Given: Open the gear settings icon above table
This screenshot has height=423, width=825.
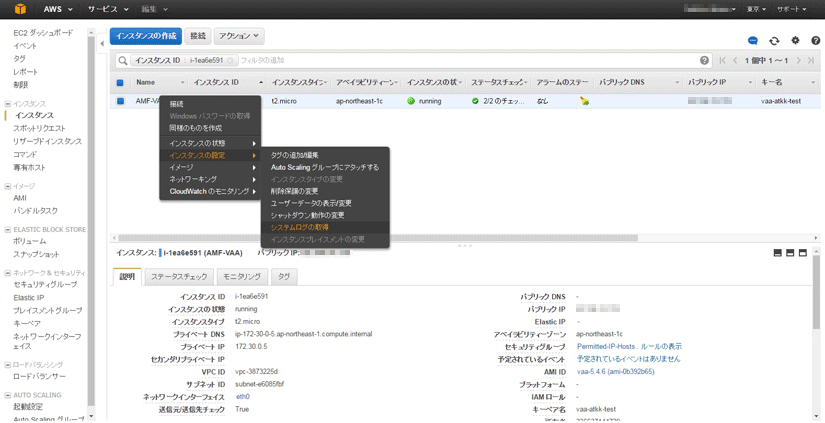Looking at the screenshot, I should (795, 40).
